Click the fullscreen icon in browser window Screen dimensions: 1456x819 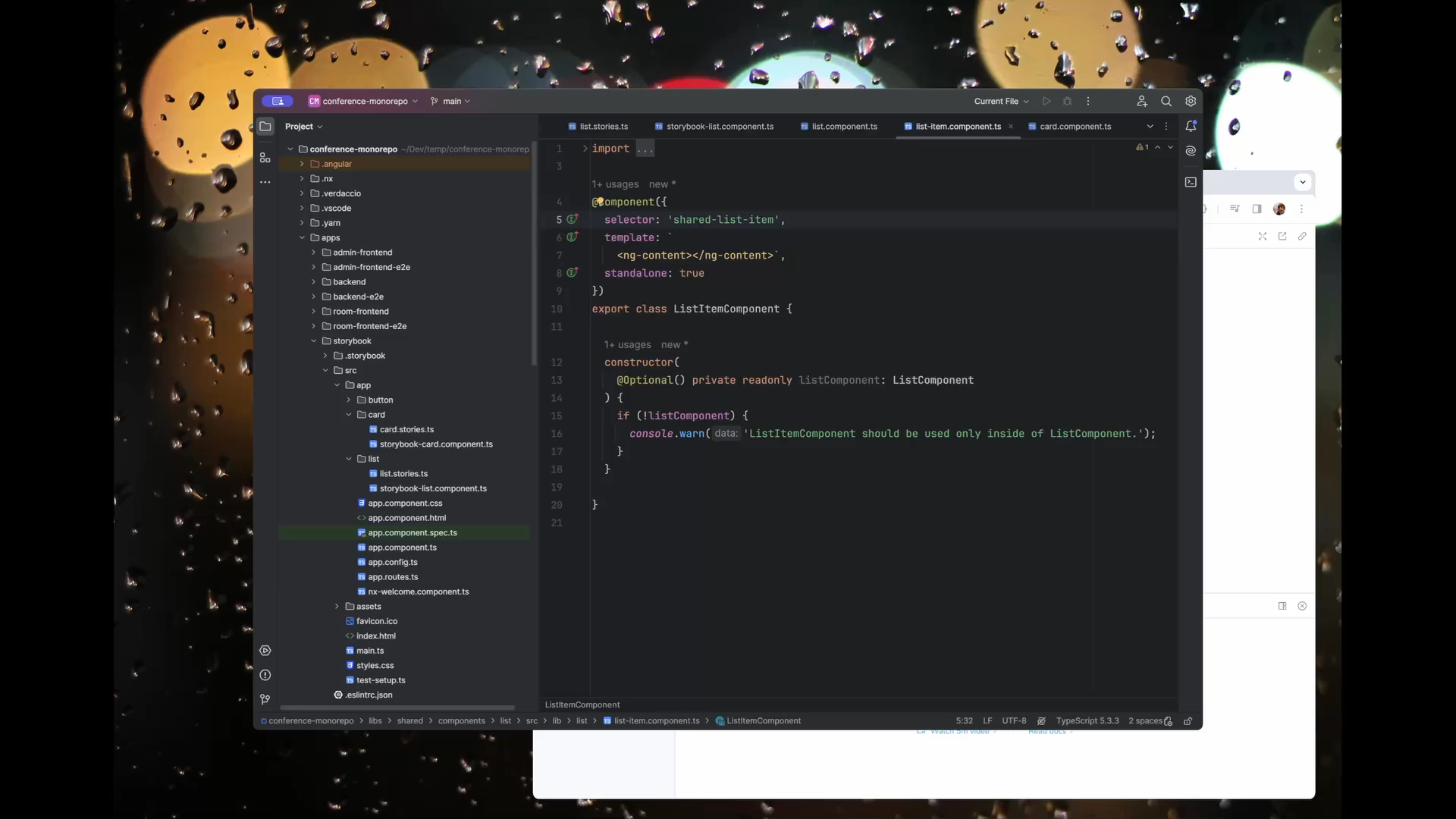[1263, 237]
